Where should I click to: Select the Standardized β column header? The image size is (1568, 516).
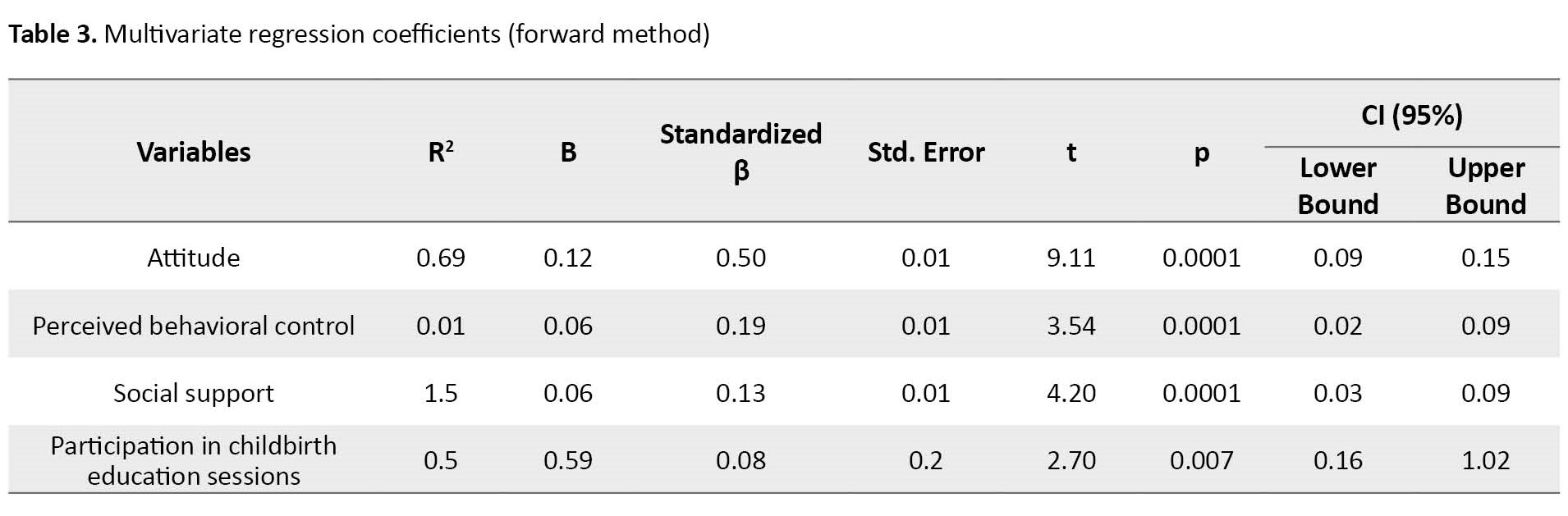pyautogui.click(x=740, y=152)
